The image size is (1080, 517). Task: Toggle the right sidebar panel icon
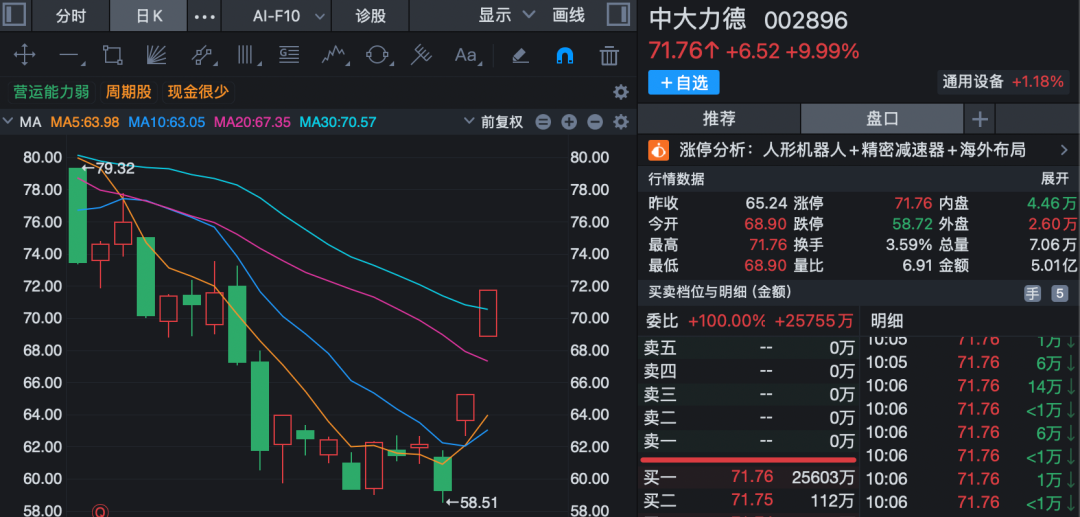[x=618, y=14]
